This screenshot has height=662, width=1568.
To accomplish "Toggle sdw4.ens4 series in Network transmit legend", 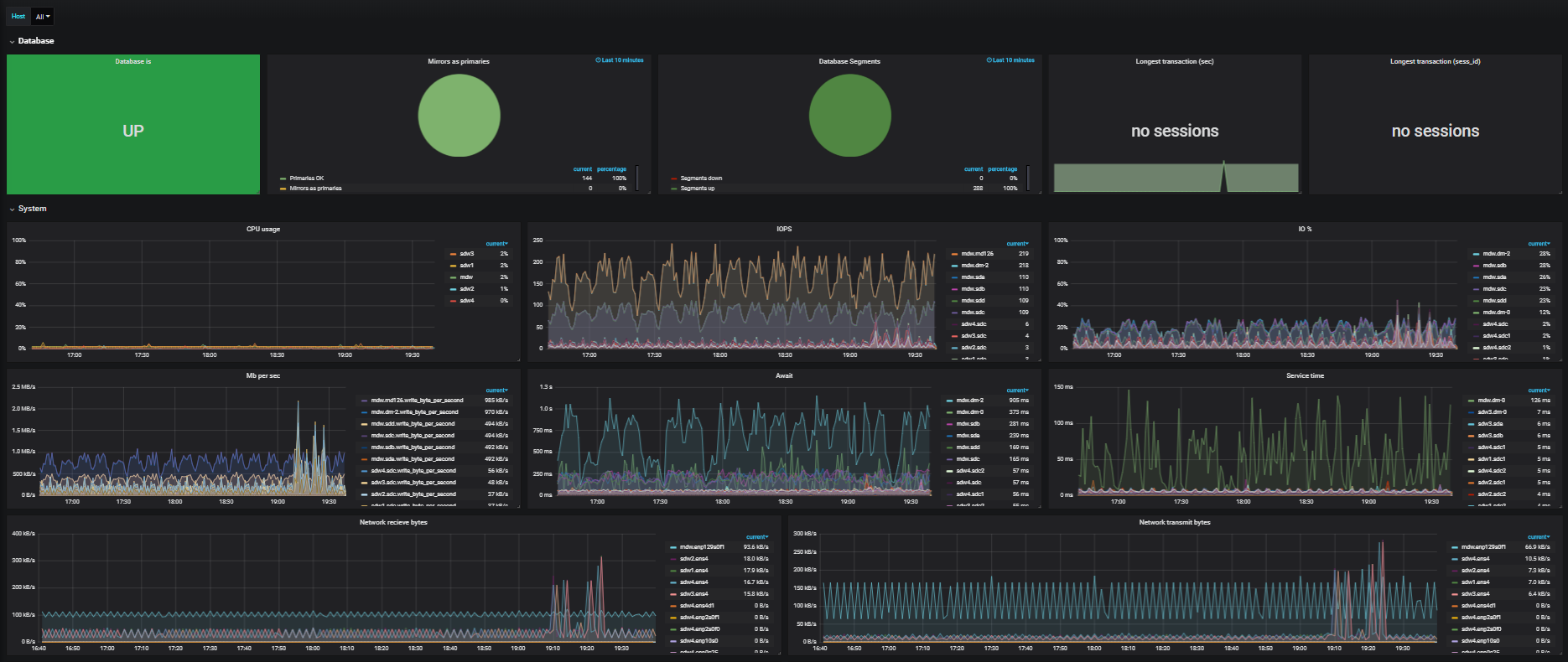I will click(1475, 559).
